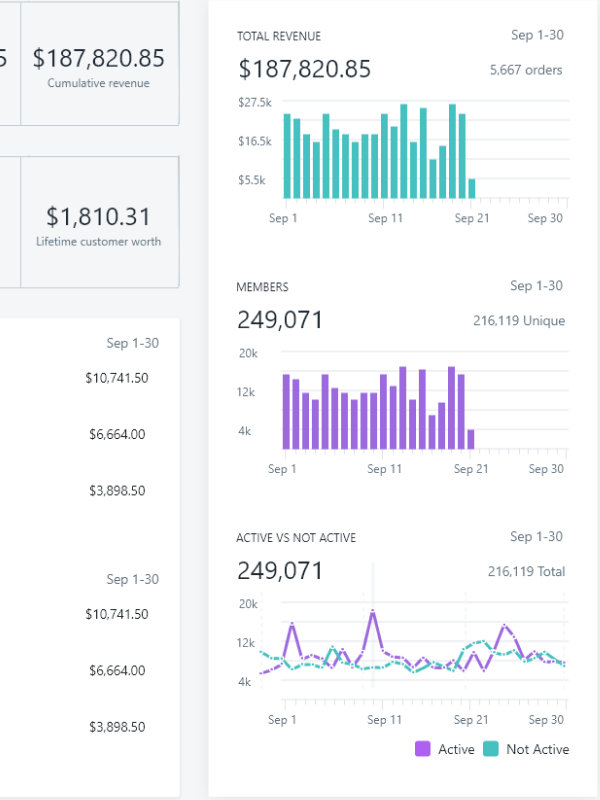Click the Sep 11 label under Total Revenue chart
Viewport: 600px width, 800px height.
tap(385, 218)
